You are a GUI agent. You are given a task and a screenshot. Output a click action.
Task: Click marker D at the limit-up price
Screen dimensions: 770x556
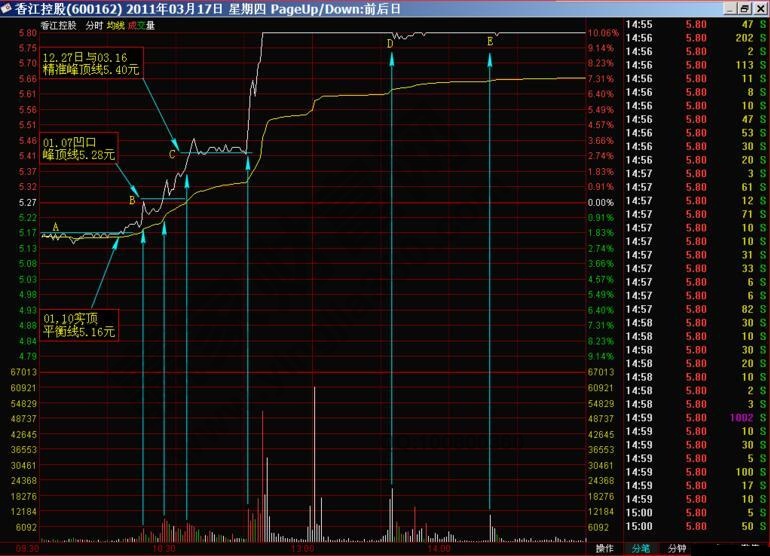tap(391, 44)
